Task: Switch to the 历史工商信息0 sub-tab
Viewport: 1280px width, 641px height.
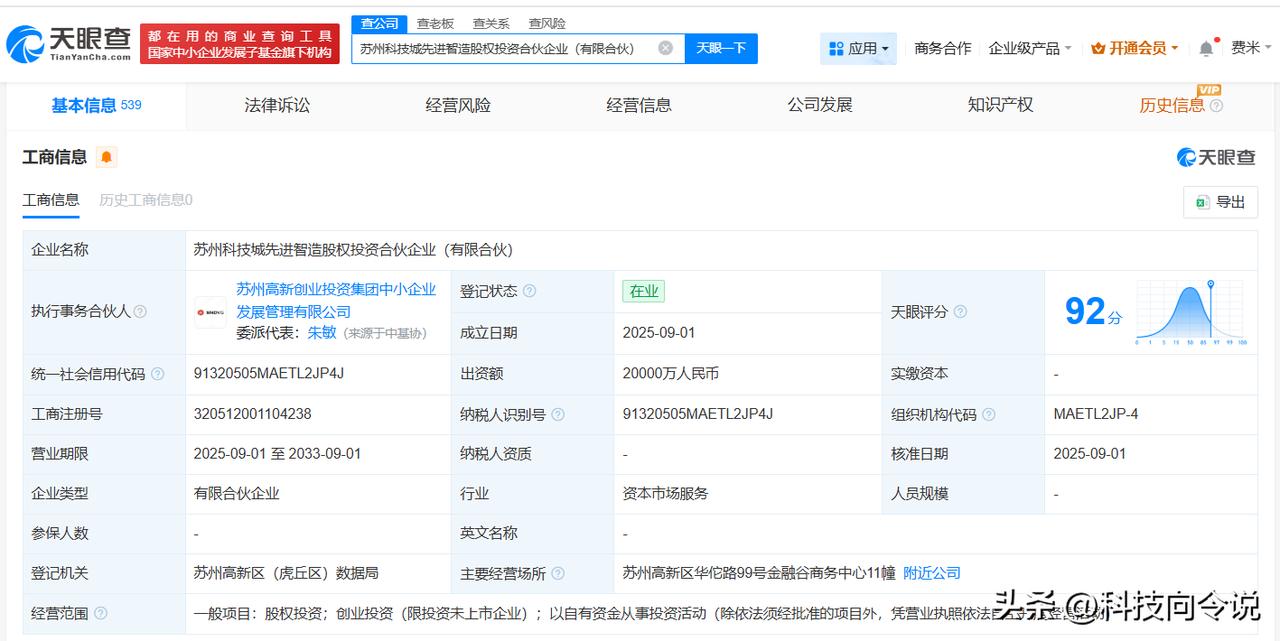Action: [146, 200]
